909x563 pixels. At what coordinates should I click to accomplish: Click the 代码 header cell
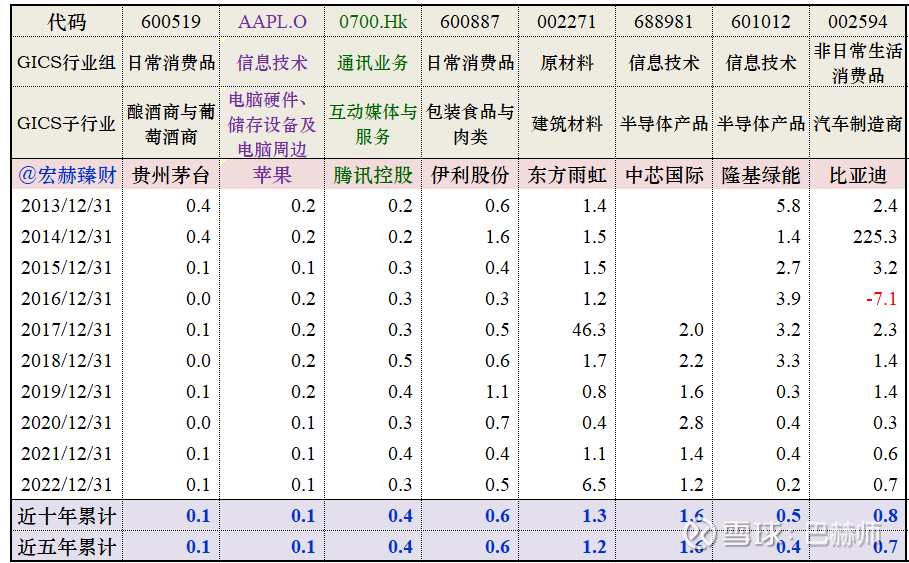[x=67, y=23]
